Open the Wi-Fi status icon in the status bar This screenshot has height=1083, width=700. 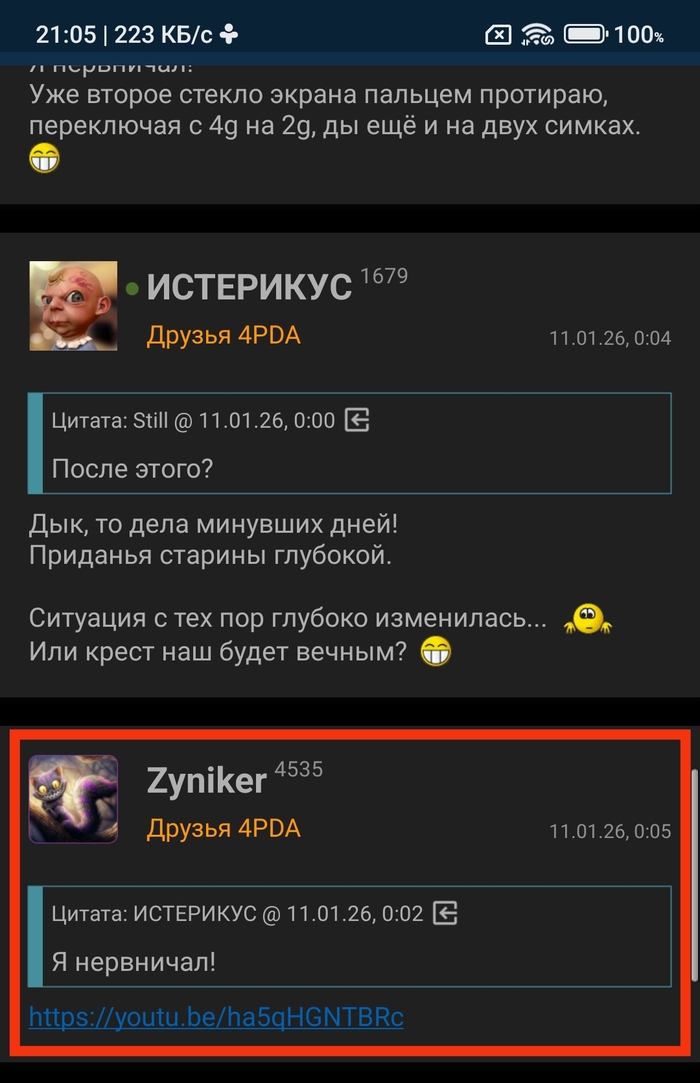(537, 34)
